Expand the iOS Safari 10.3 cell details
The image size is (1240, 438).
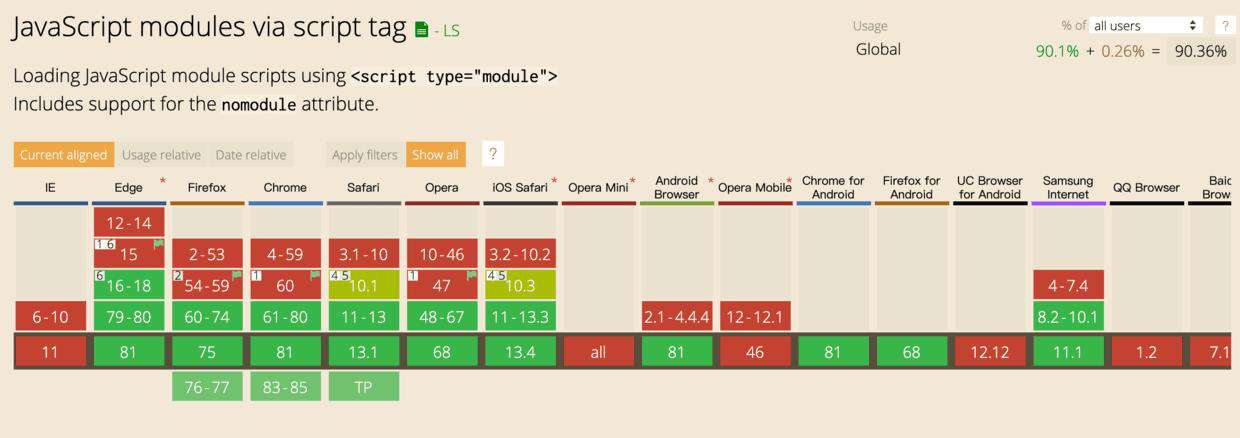(x=520, y=285)
